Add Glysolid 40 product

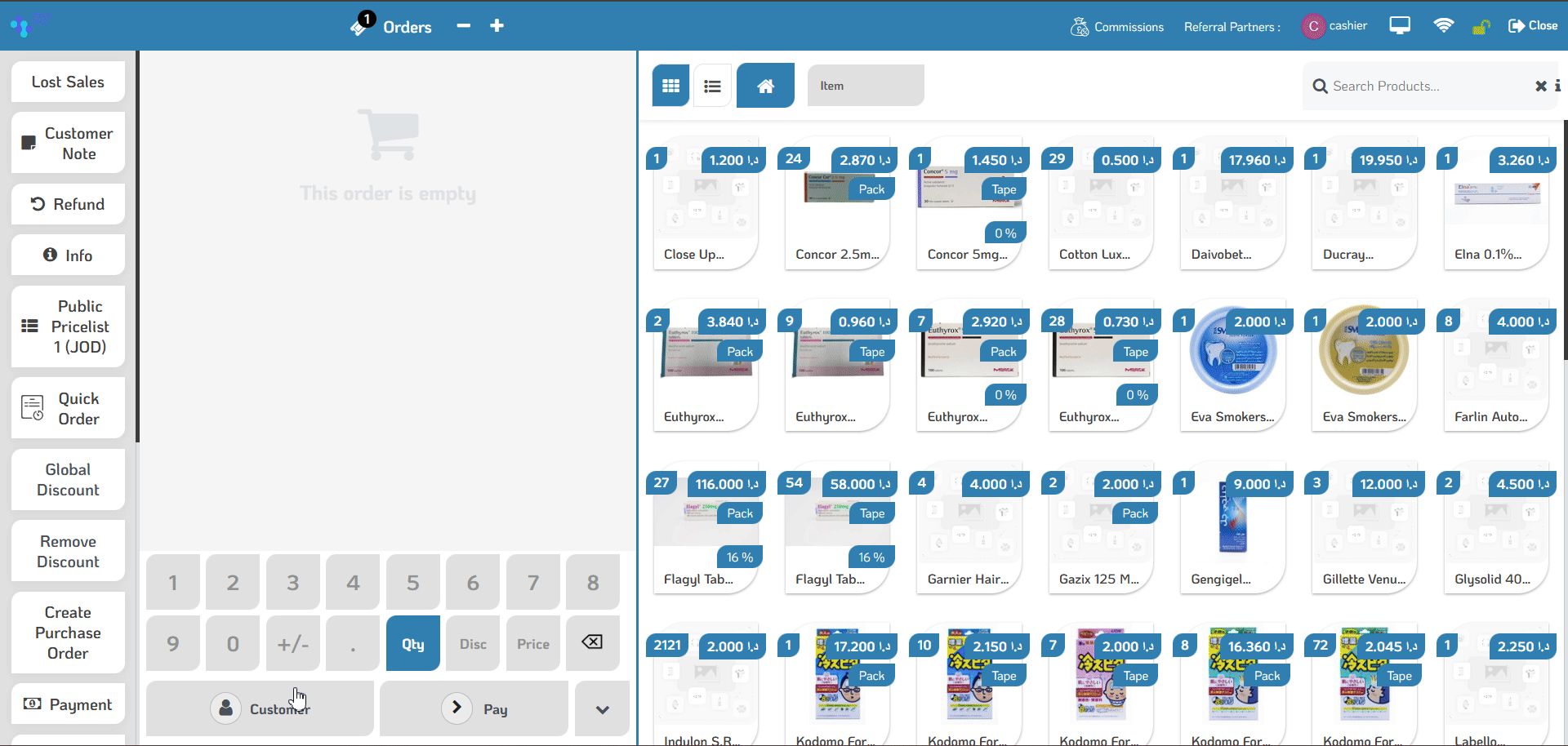pos(1496,528)
